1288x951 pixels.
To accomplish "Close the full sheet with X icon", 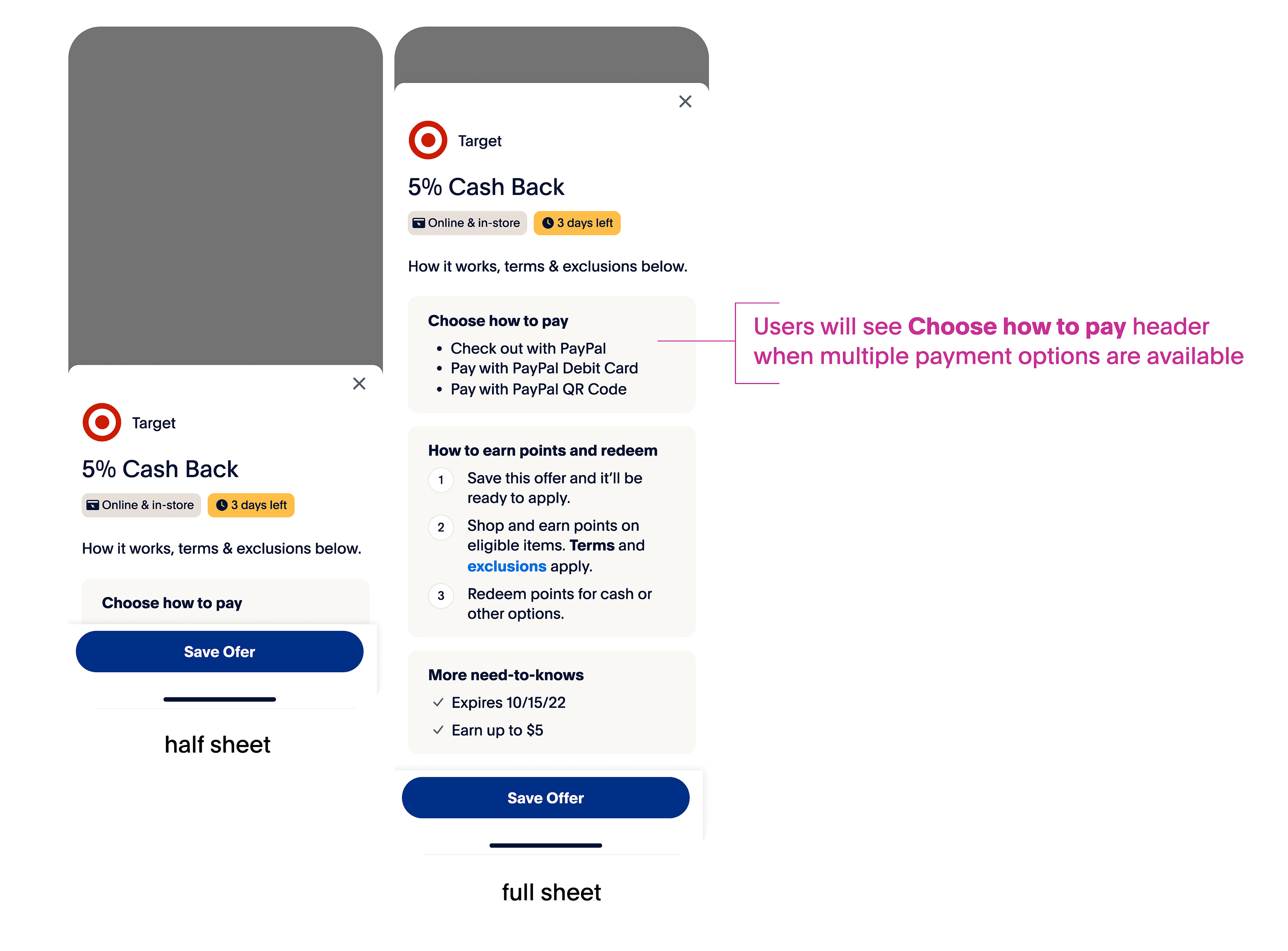I will coord(685,102).
